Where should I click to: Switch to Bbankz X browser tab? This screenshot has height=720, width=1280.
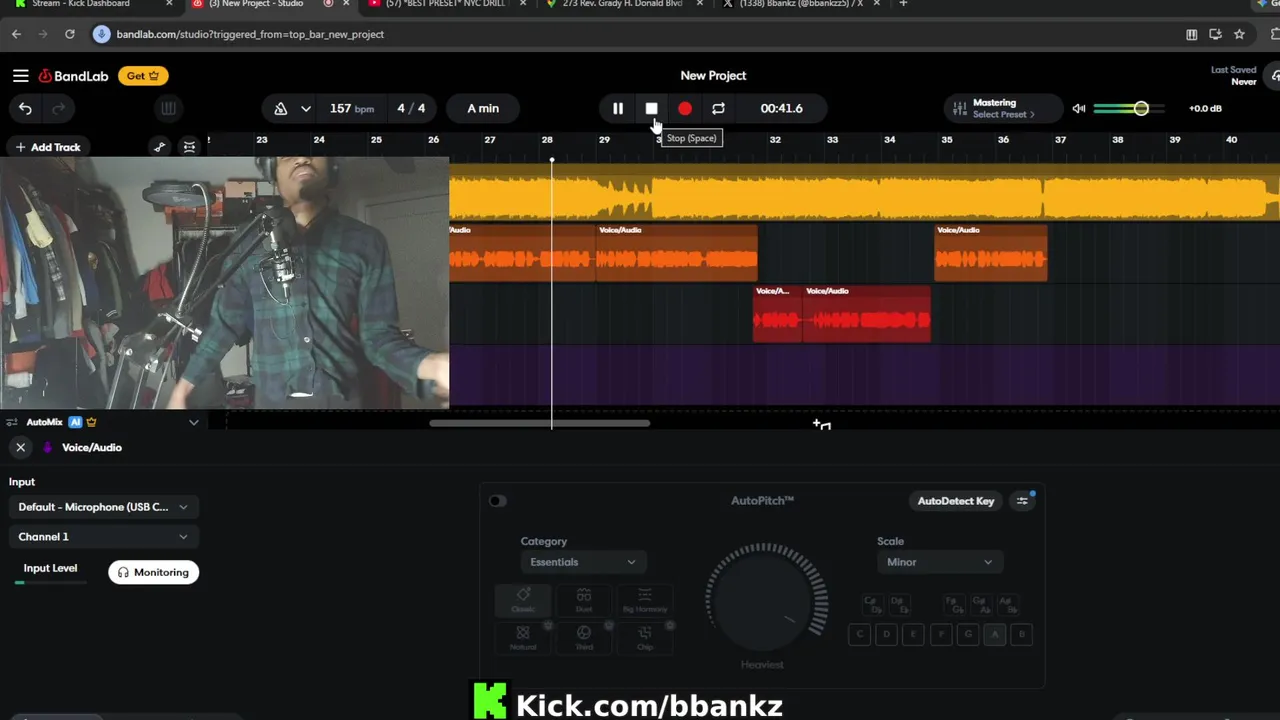click(800, 5)
